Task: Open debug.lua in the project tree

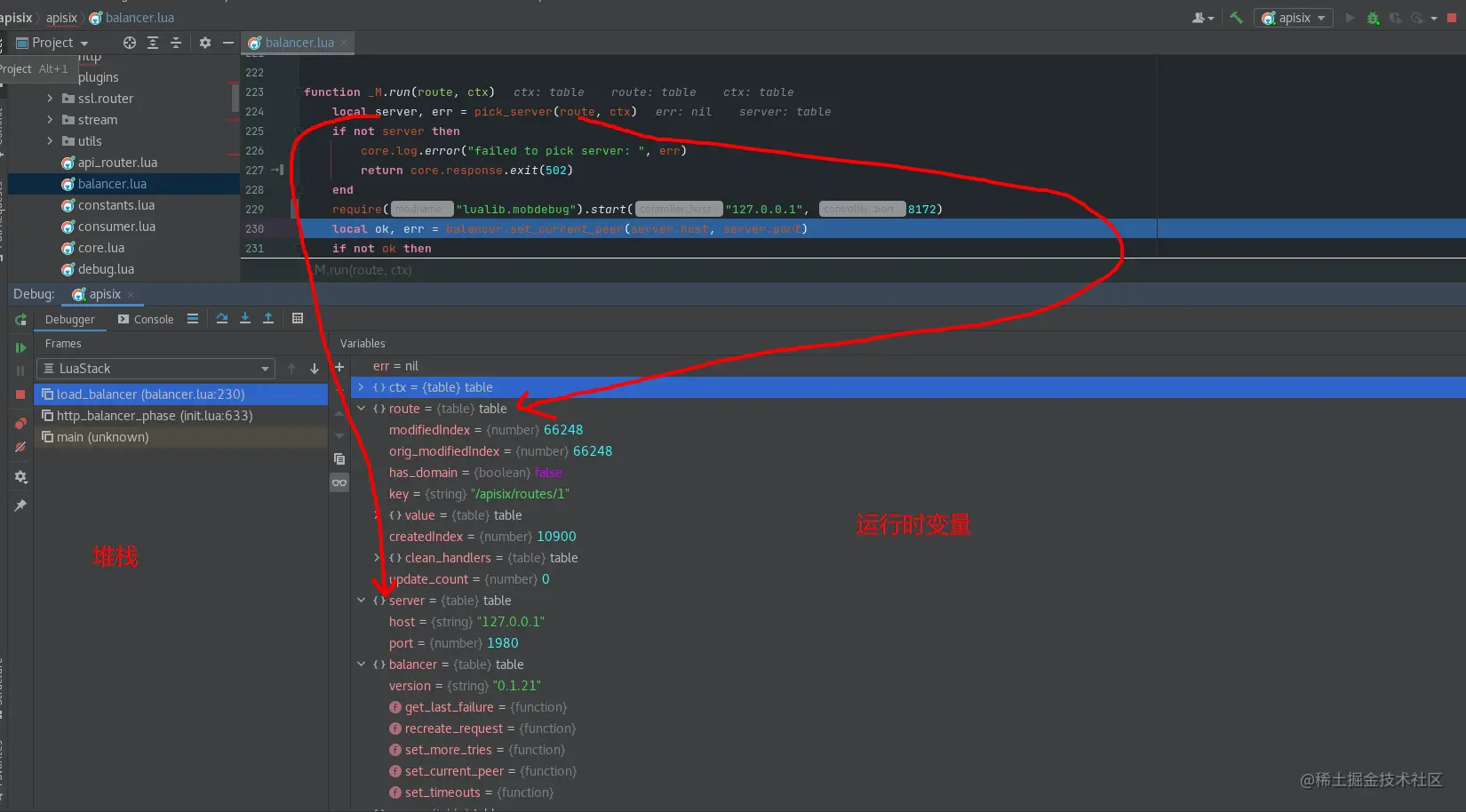Action: pyautogui.click(x=98, y=269)
